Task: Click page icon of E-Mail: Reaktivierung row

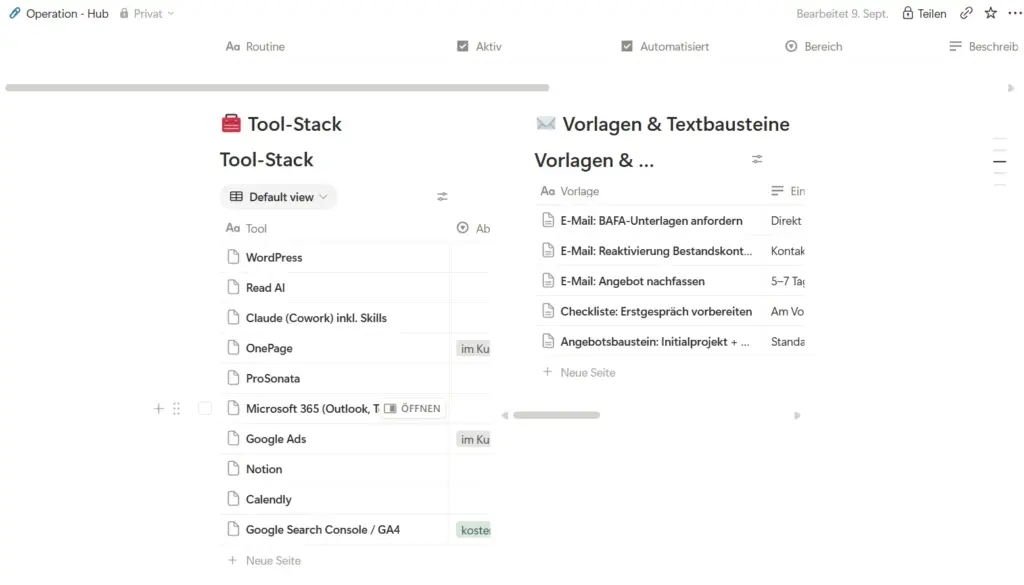Action: tap(548, 251)
